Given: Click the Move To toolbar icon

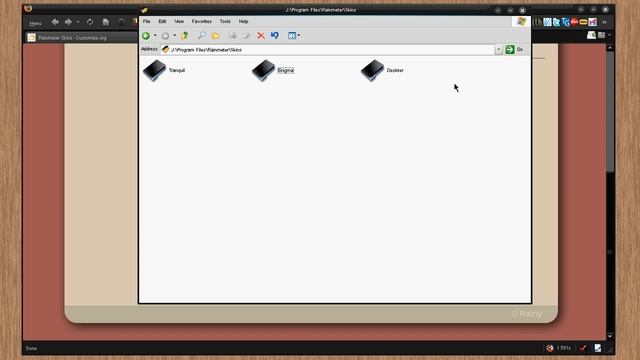Looking at the screenshot, I should (x=233, y=36).
